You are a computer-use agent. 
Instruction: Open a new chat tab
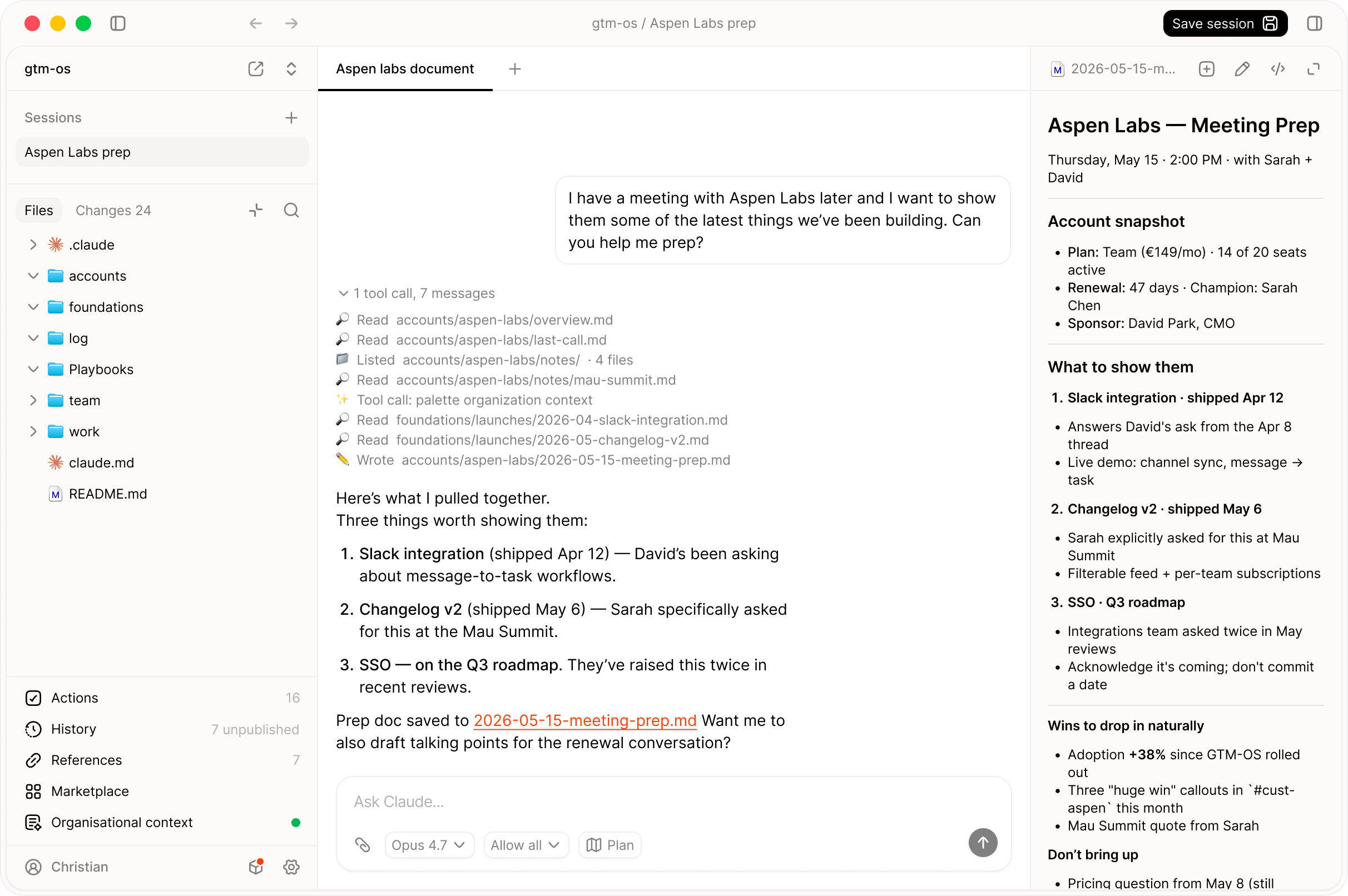point(514,68)
